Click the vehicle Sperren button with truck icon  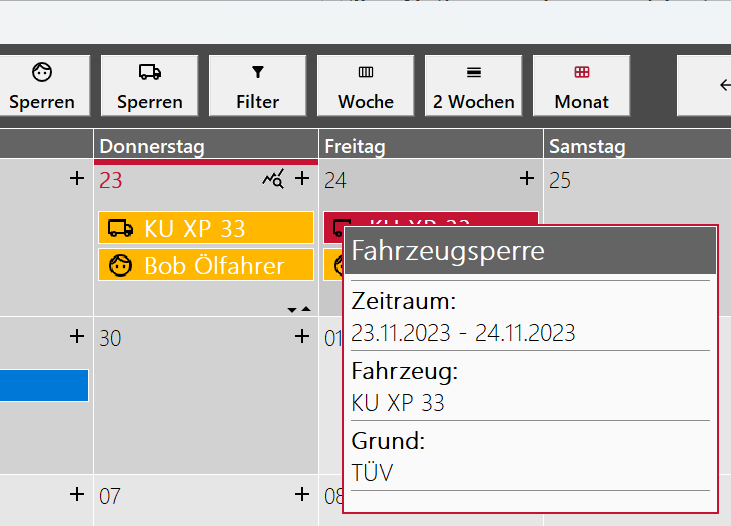pyautogui.click(x=150, y=86)
